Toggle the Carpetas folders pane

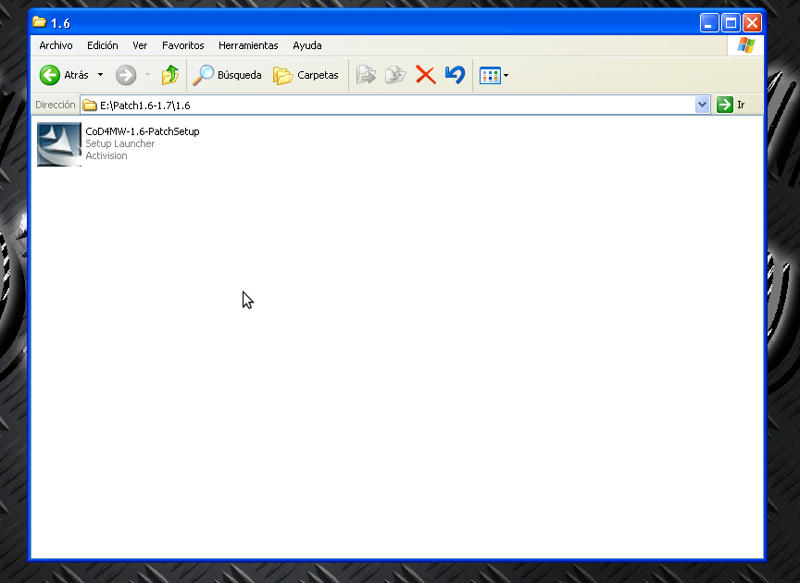point(306,75)
